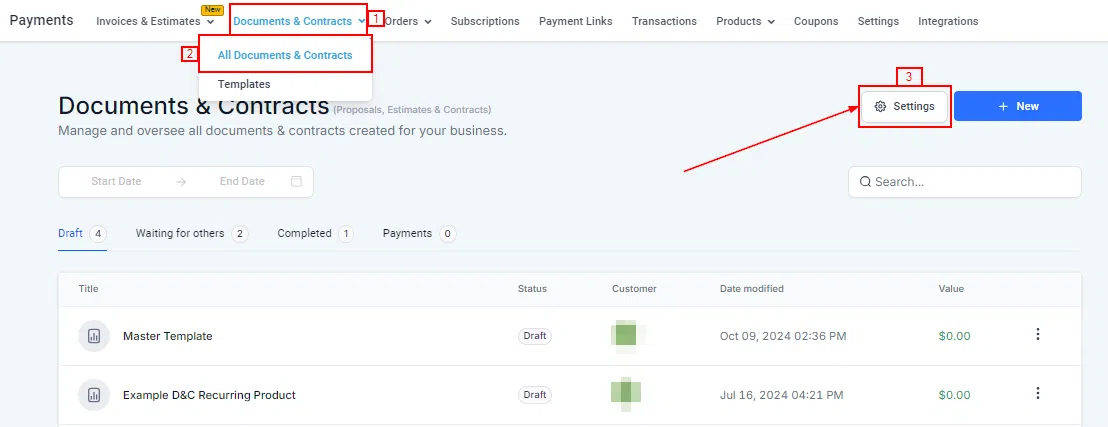Viewport: 1108px width, 427px height.
Task: Click customer avatar in Master Template row
Action: tap(625, 334)
